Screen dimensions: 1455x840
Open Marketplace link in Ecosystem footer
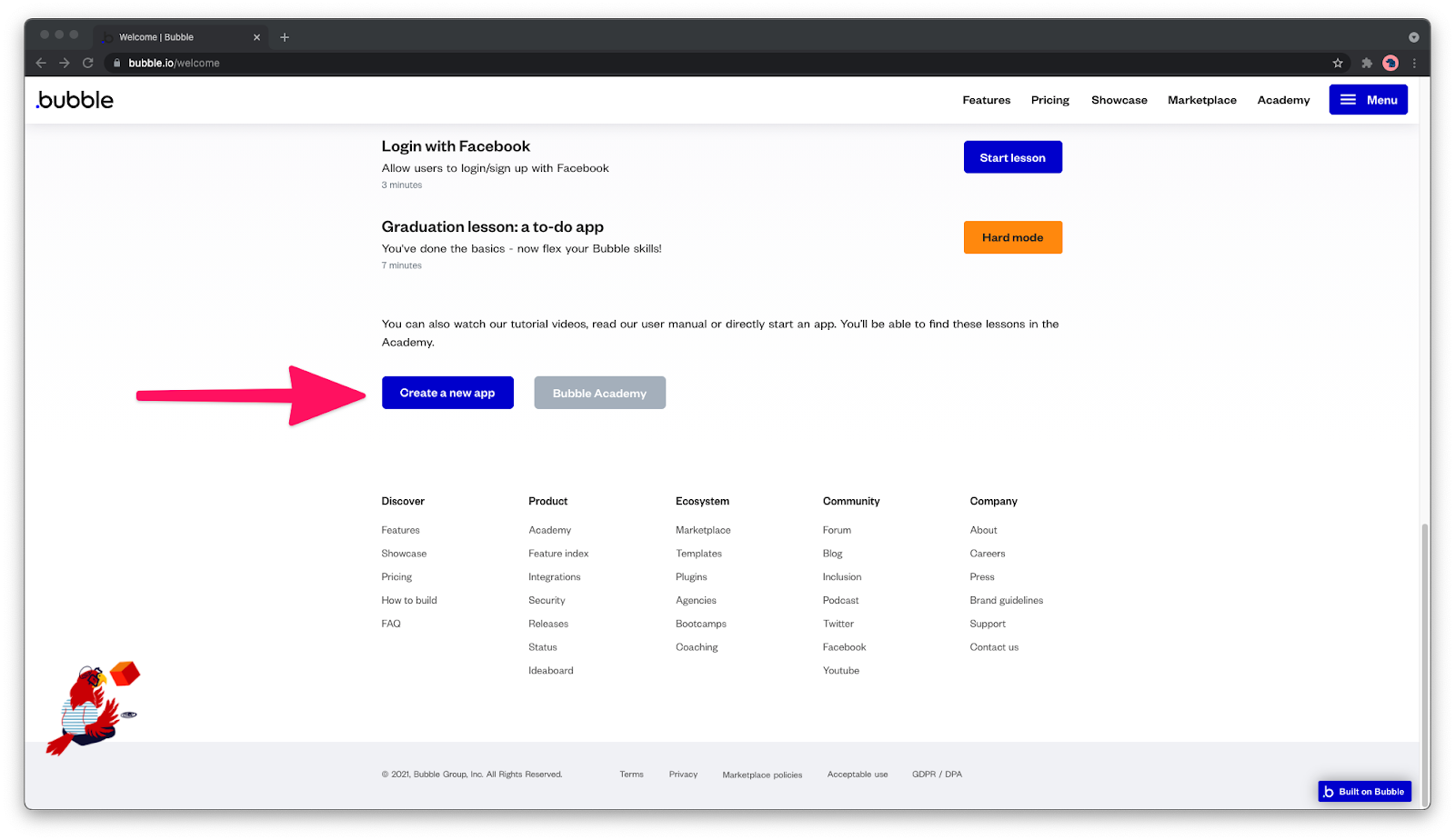pos(703,530)
